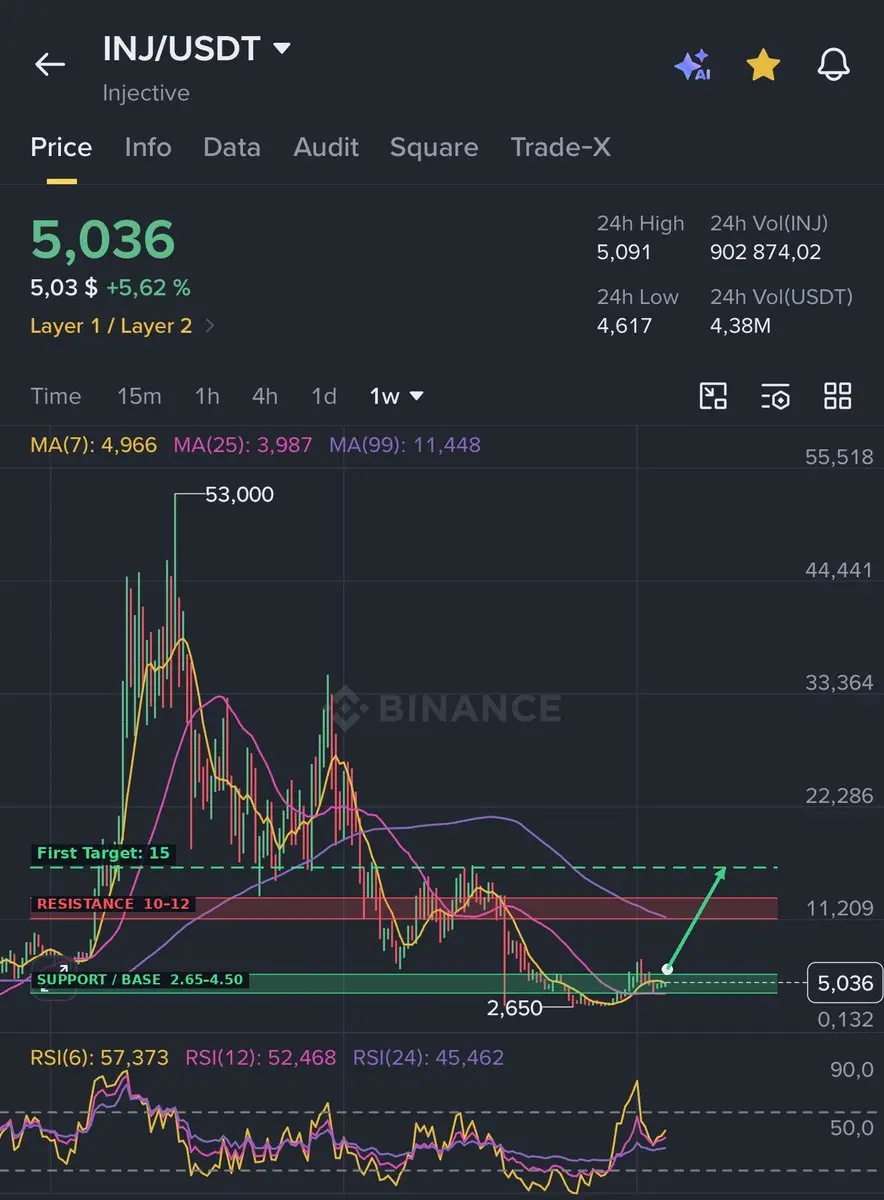Open Layer 1 / Layer 2 category link

122,326
